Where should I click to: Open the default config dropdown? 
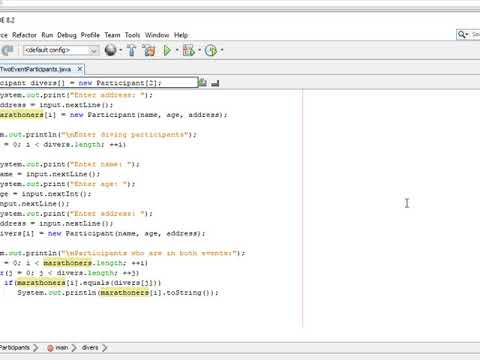point(61,50)
